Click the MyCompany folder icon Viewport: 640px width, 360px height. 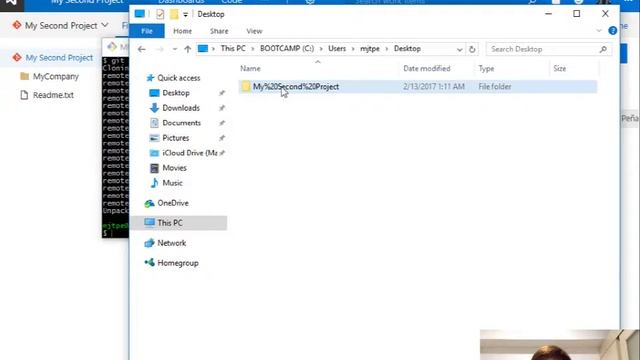click(24, 76)
